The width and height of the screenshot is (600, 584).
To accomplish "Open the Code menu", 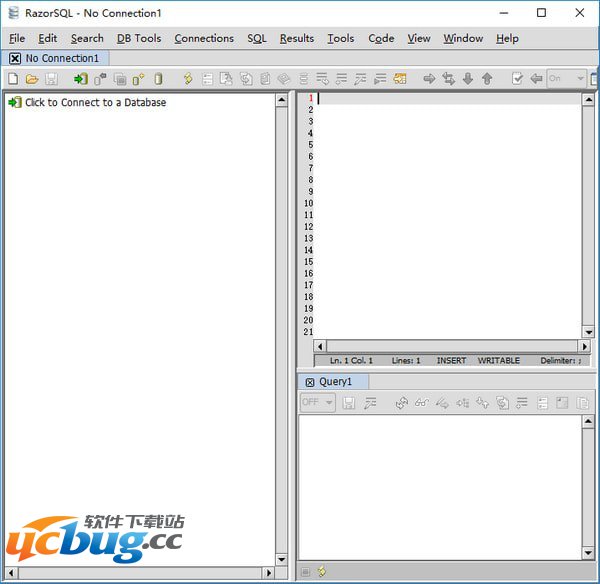I will point(381,38).
